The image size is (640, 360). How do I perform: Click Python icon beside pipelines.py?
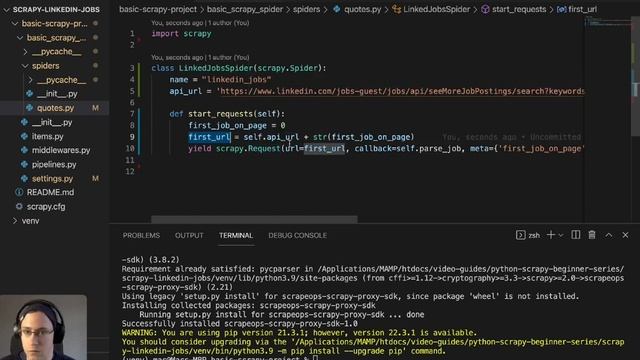[24, 164]
